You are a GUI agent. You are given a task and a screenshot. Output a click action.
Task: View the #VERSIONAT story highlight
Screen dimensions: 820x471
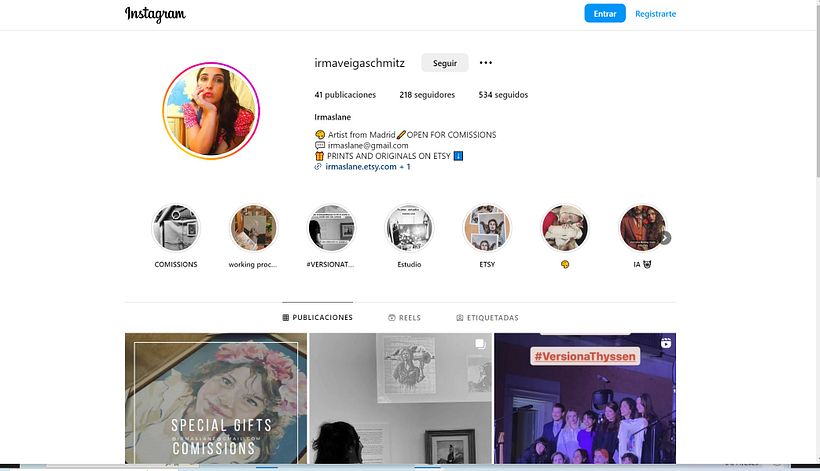click(331, 228)
